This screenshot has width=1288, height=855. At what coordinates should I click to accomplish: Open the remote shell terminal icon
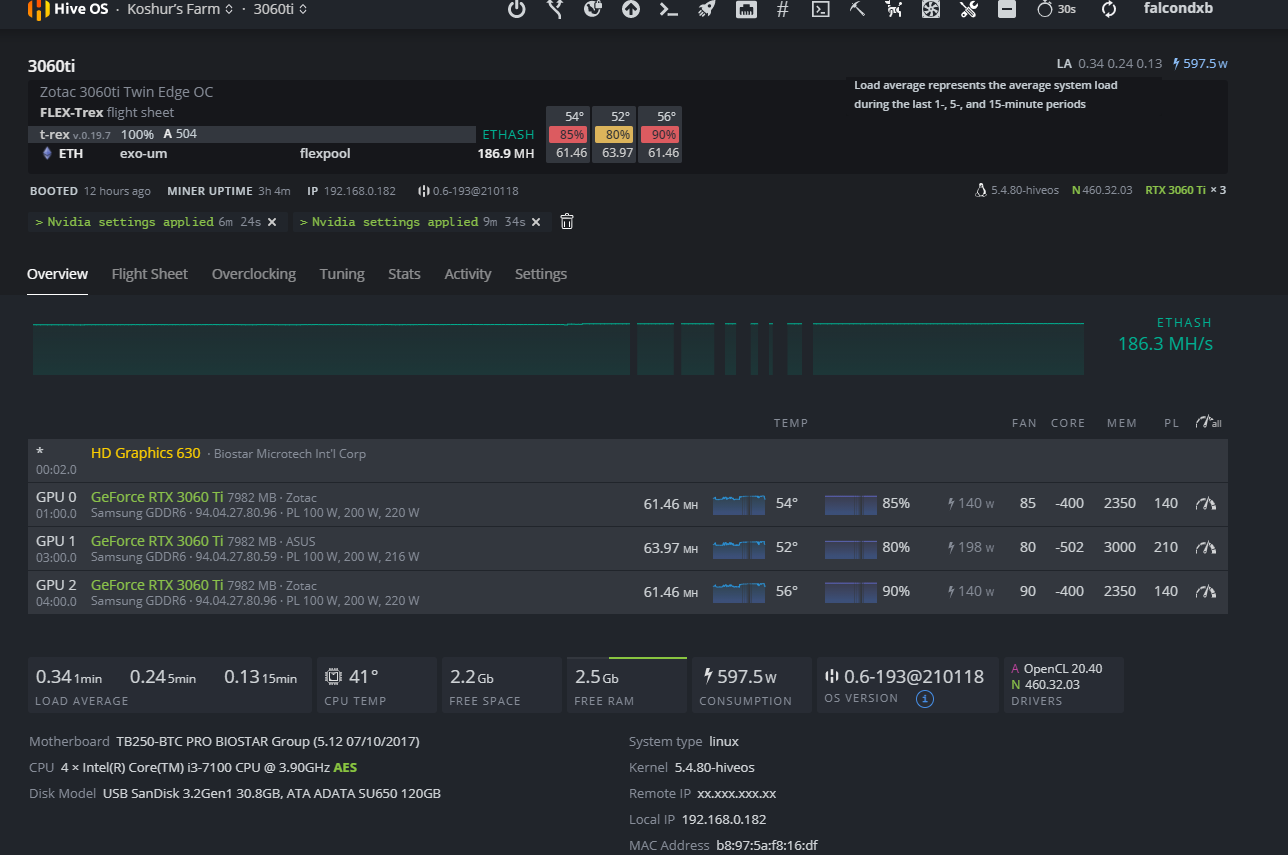click(820, 9)
